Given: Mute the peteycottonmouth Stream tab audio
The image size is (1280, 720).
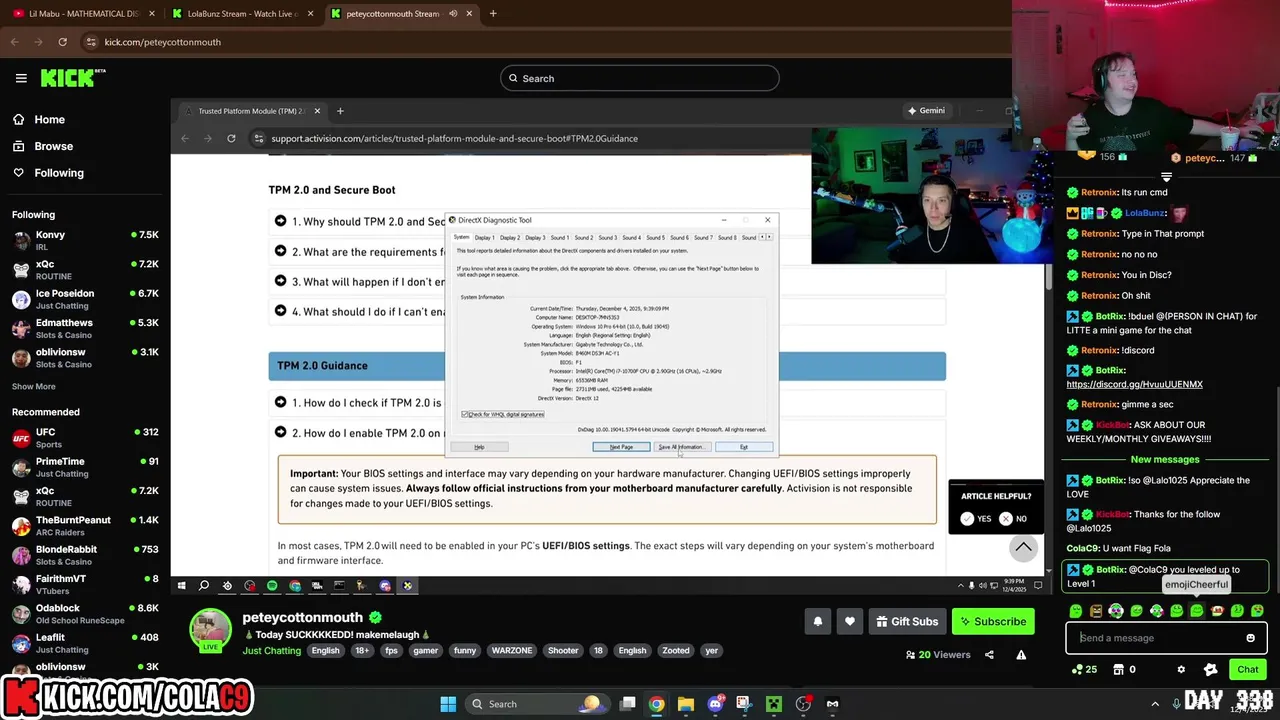Looking at the screenshot, I should click(454, 14).
